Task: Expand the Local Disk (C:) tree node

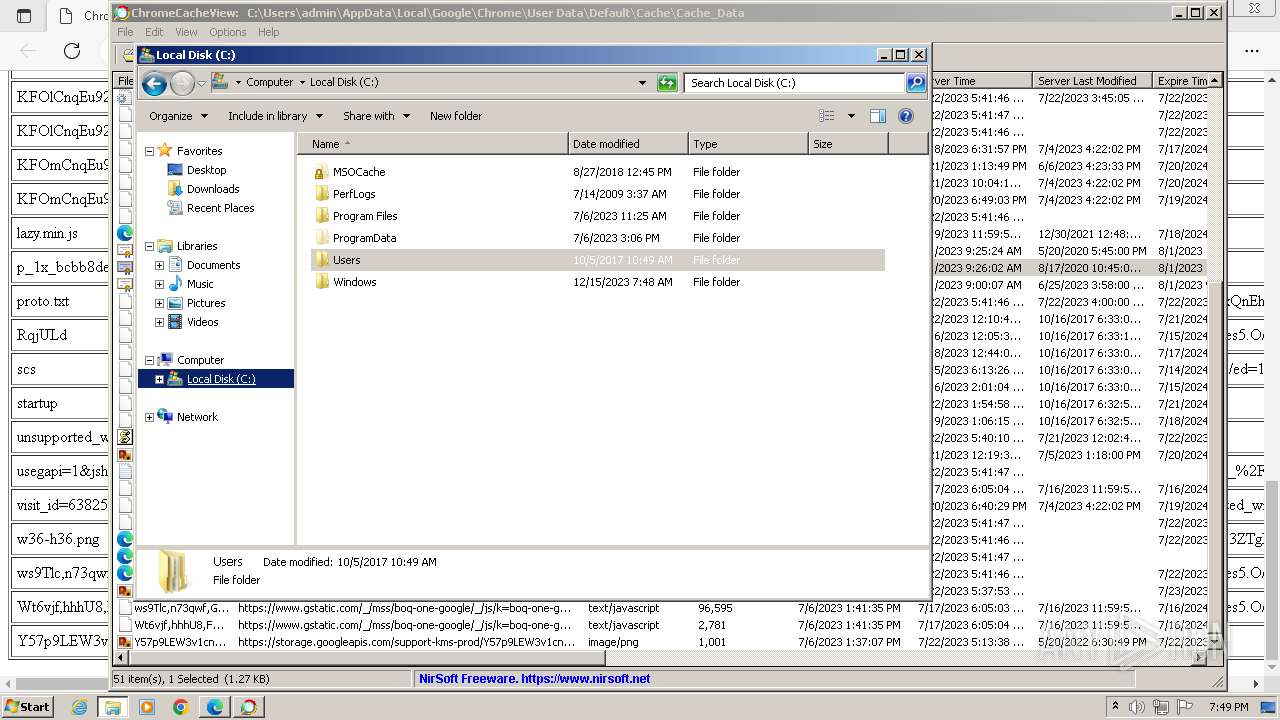Action: click(159, 379)
